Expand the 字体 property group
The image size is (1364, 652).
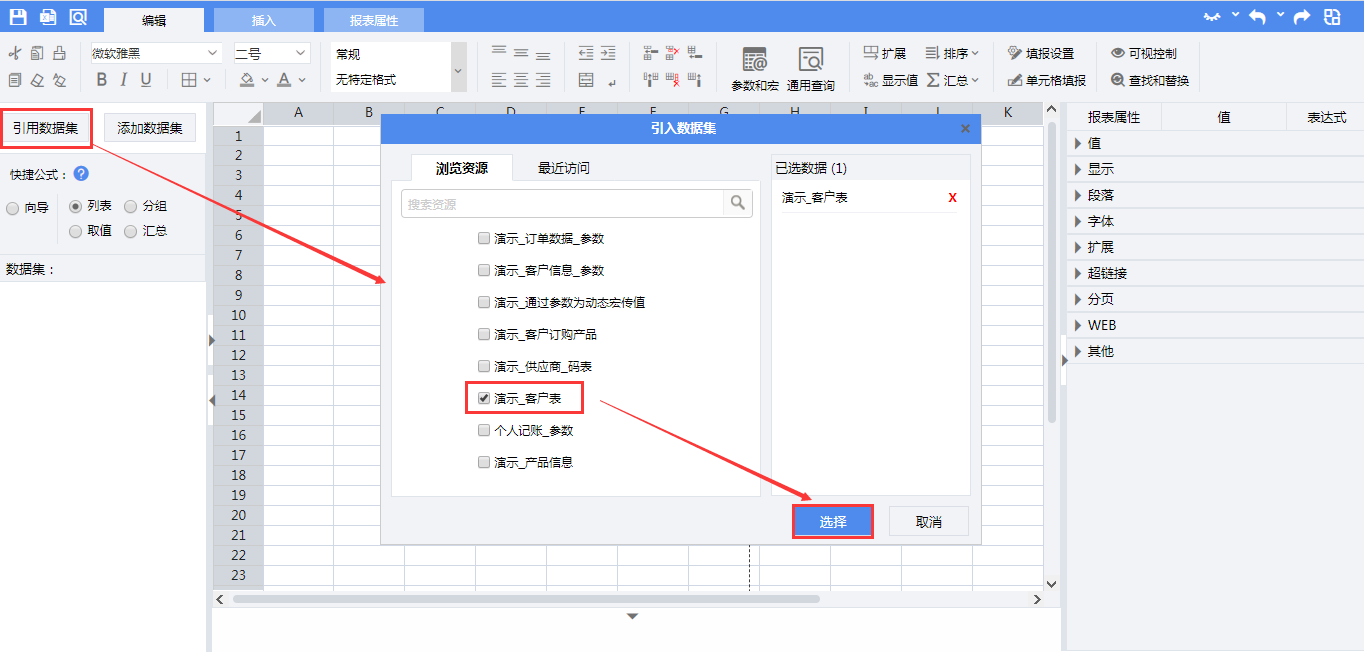1079,221
